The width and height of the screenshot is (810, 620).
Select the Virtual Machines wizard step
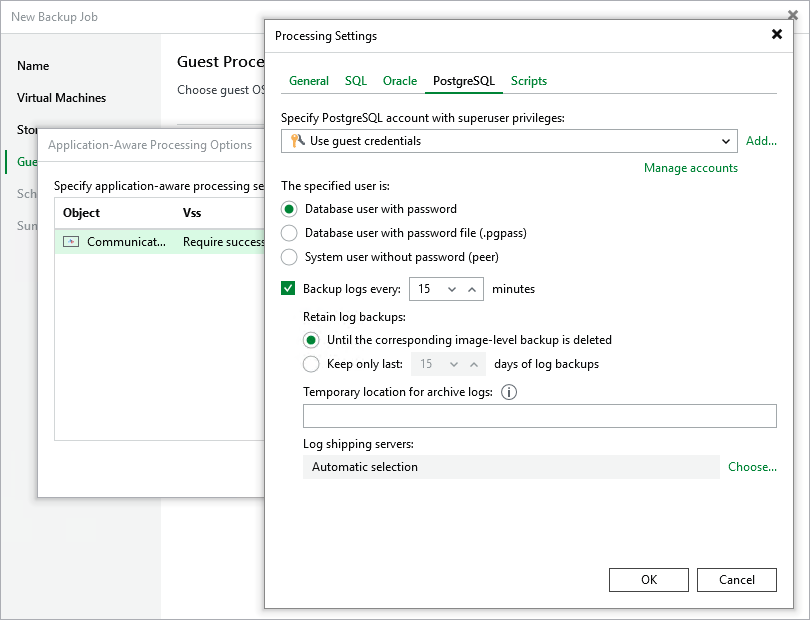(x=61, y=98)
